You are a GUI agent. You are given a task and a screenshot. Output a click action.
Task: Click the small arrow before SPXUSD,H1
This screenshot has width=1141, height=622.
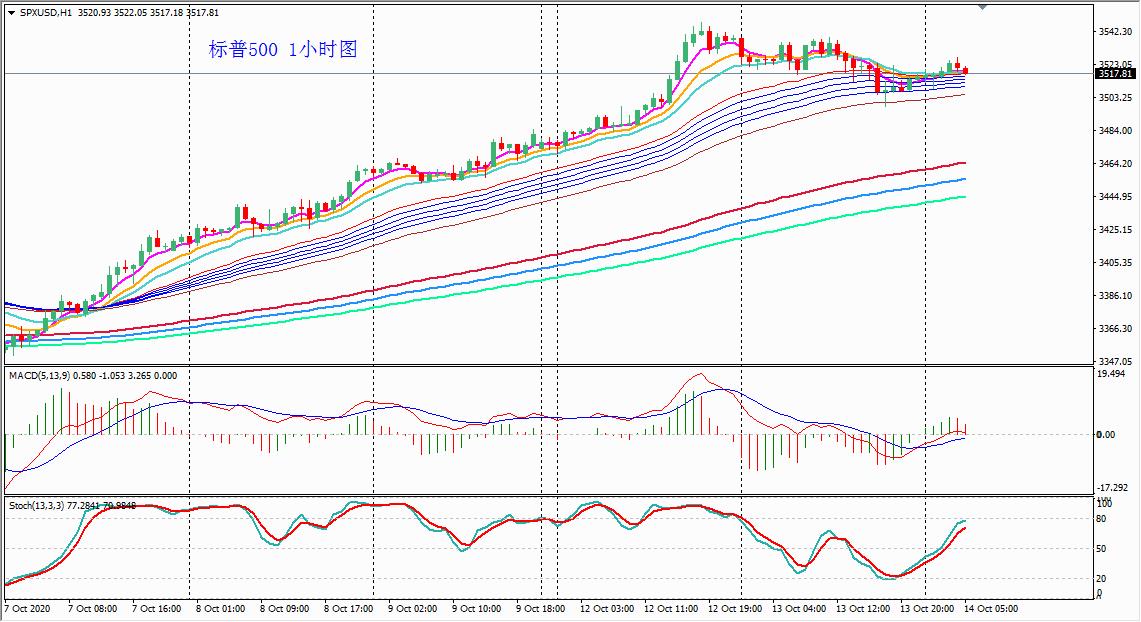click(12, 13)
